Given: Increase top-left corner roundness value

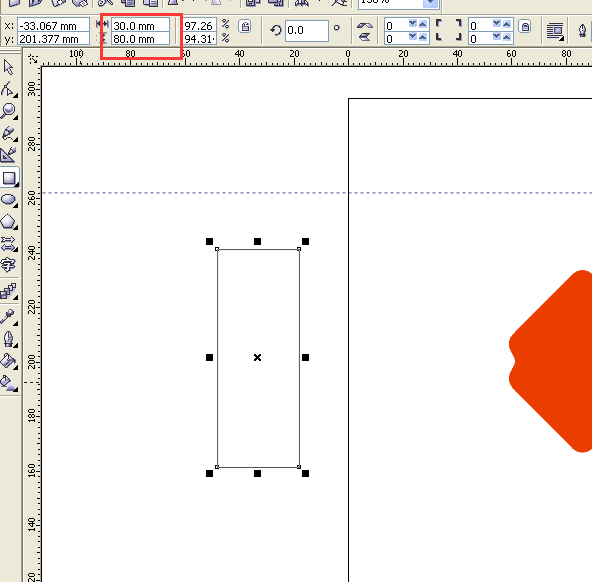Looking at the screenshot, I should pos(423,24).
